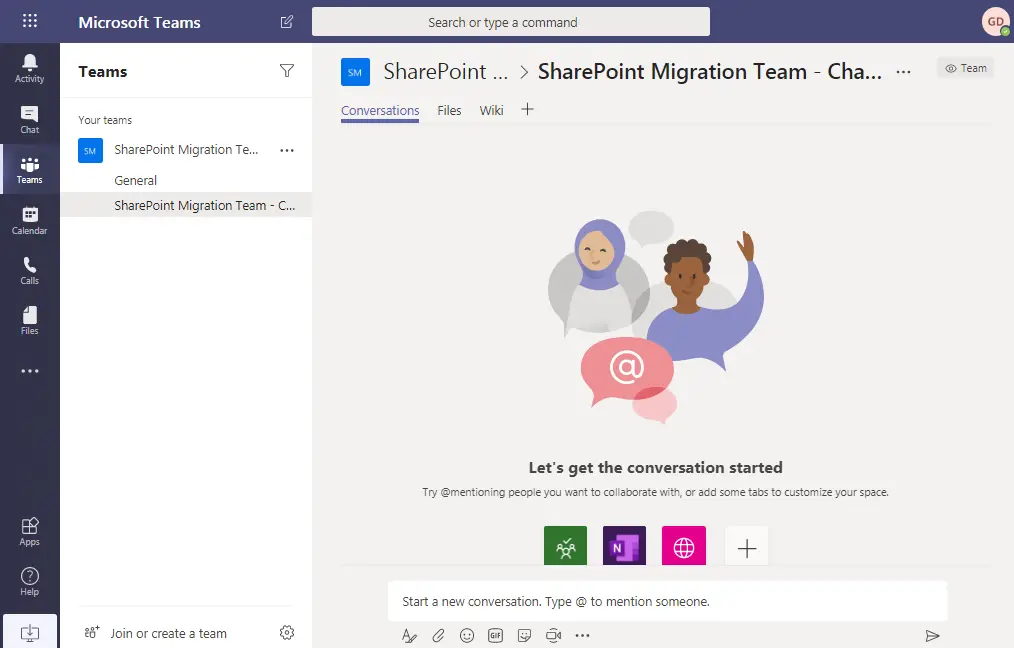Viewport: 1014px width, 648px height.
Task: Start a new chat compose icon
Action: point(286,22)
